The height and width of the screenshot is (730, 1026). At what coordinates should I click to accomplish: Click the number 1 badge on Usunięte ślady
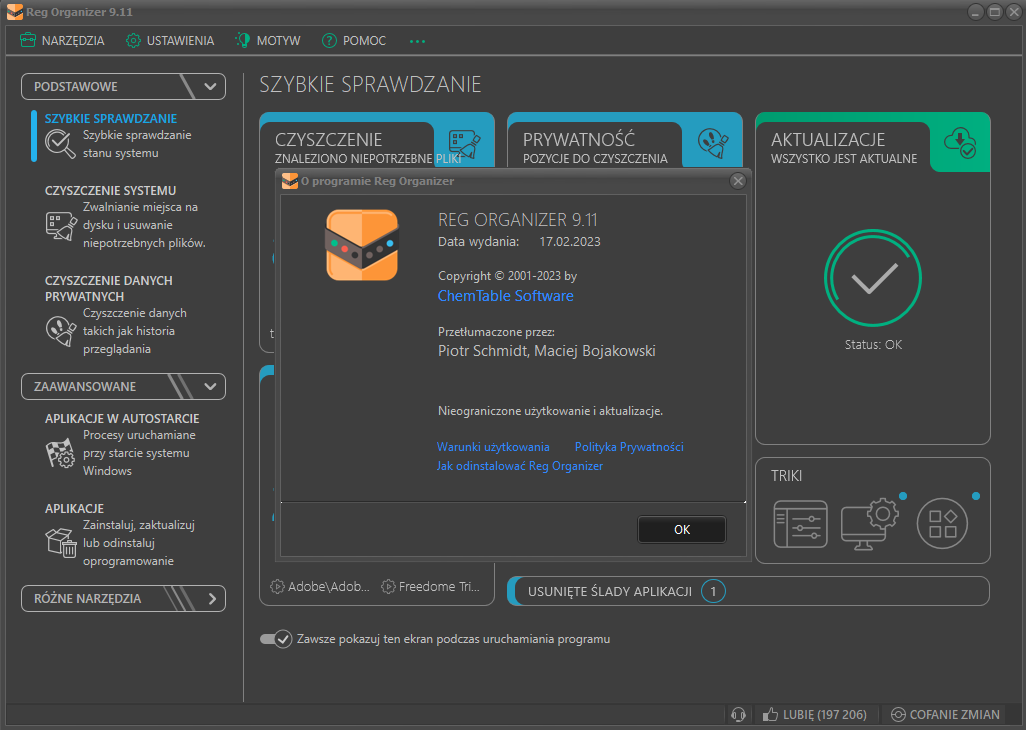pyautogui.click(x=713, y=591)
